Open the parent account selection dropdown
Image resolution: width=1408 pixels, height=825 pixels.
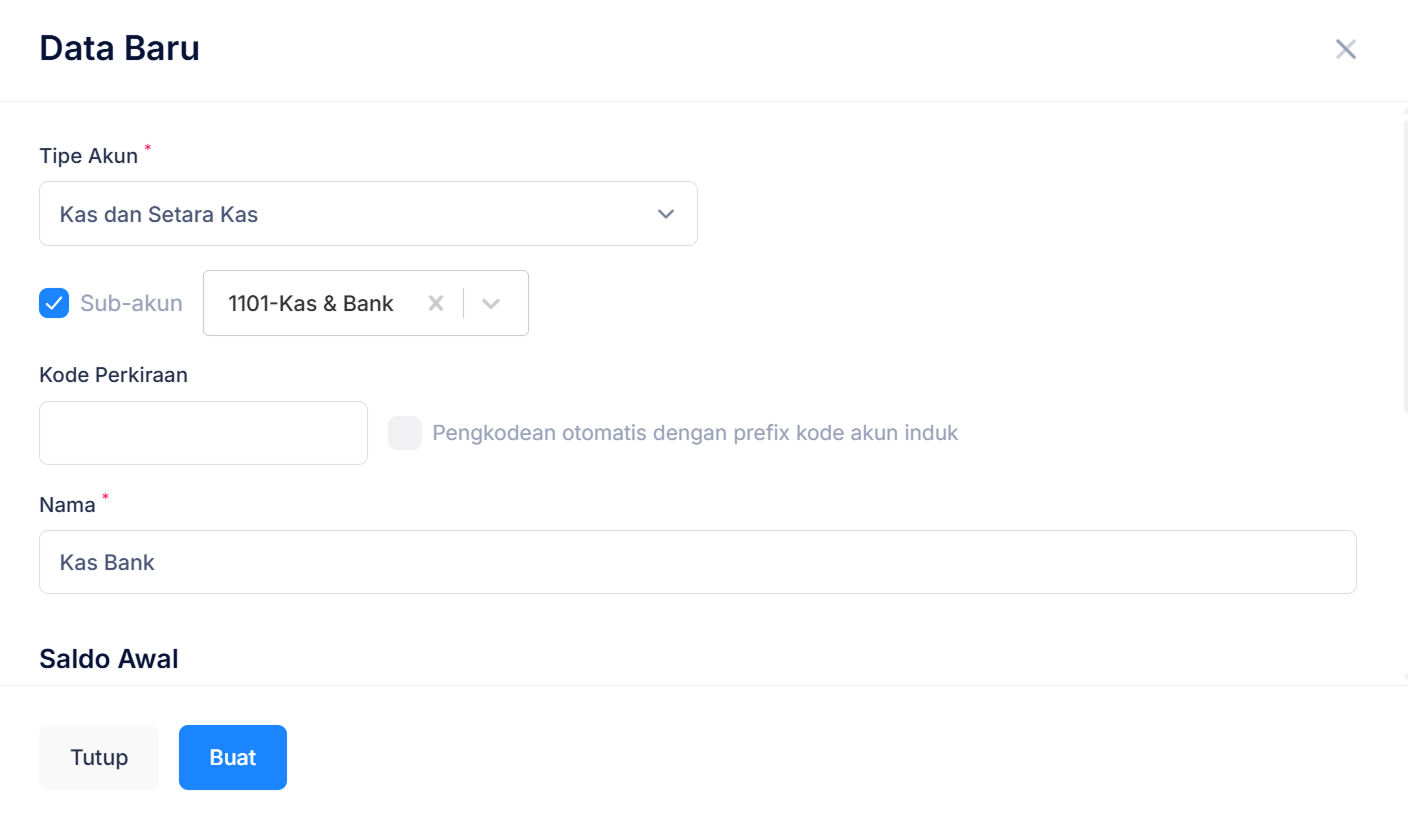coord(491,303)
